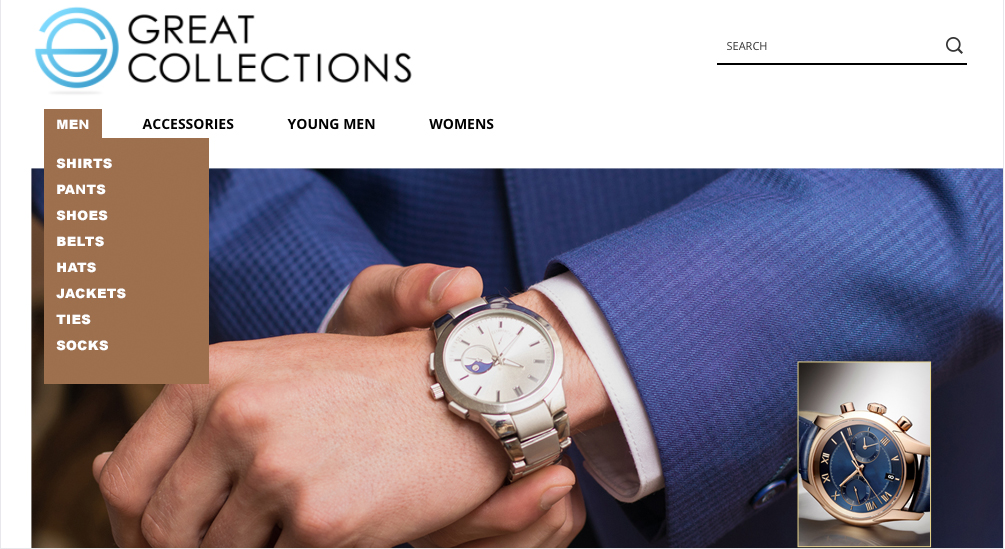Open the Men navigation tab
1005x549 pixels.
(x=72, y=124)
